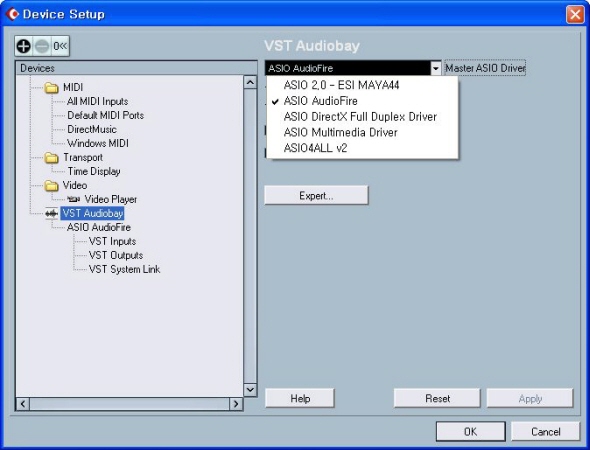Image resolution: width=590 pixels, height=450 pixels.
Task: Select Default MIDI Ports tree item
Action: point(105,115)
